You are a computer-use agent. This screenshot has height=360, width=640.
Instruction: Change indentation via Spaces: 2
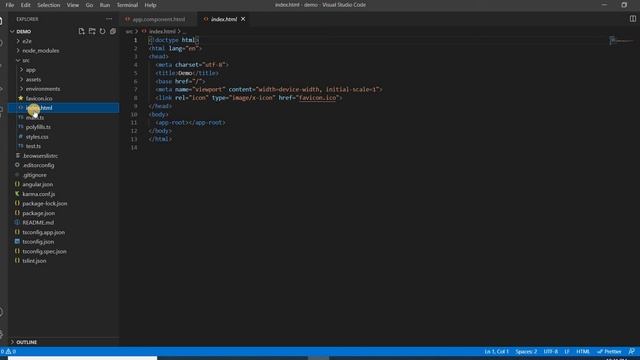tap(526, 351)
